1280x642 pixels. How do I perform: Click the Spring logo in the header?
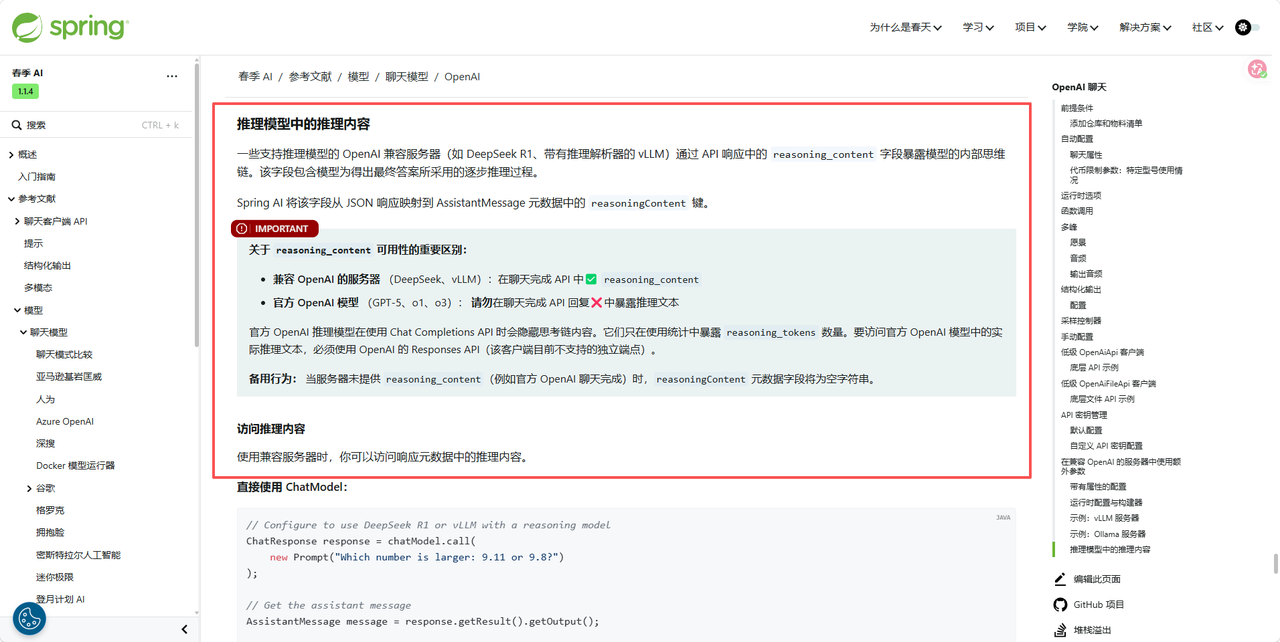point(70,27)
